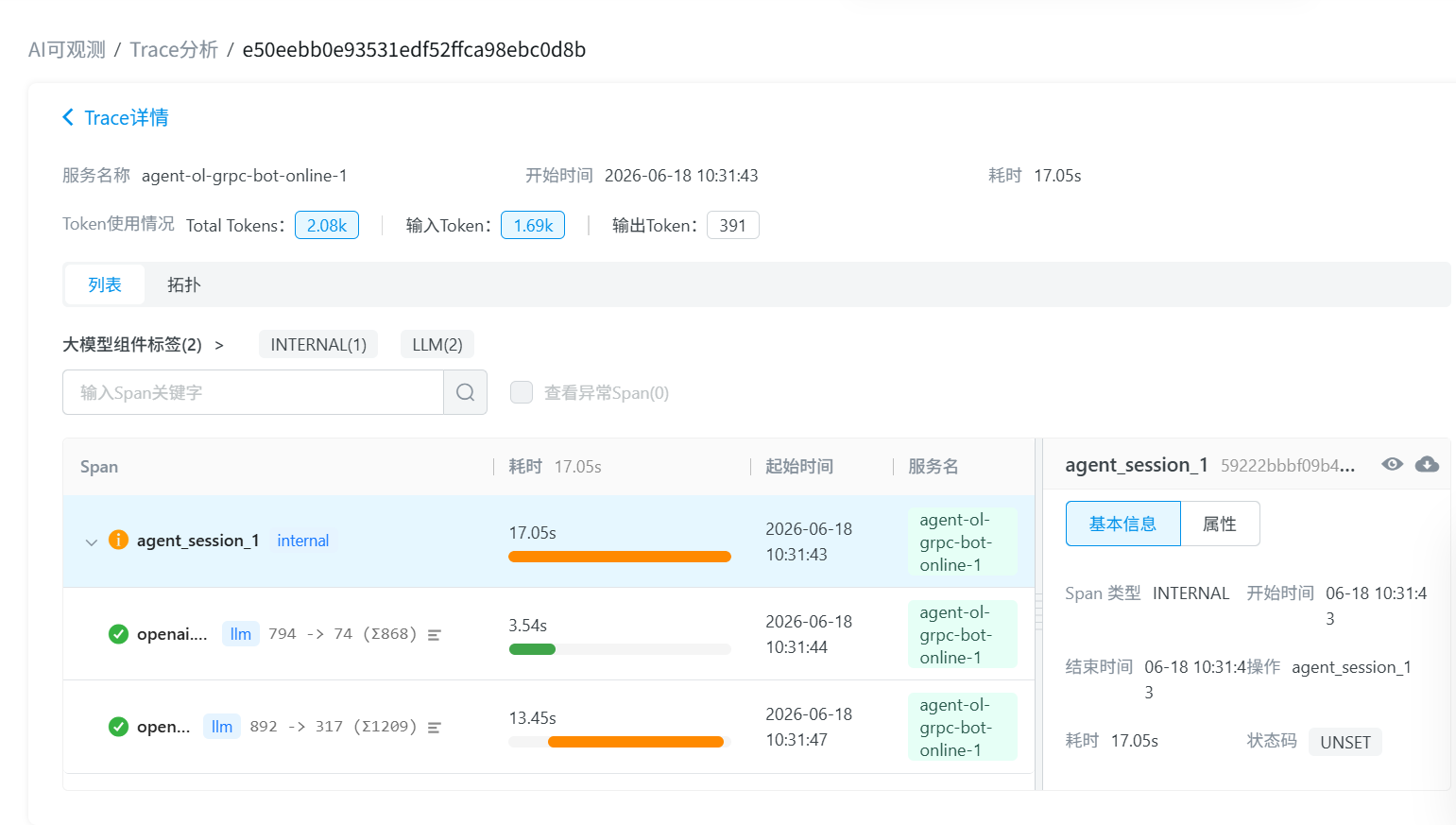Screen dimensions: 1456x825
Task: Click the 起始时间 column header
Action: pos(799,466)
